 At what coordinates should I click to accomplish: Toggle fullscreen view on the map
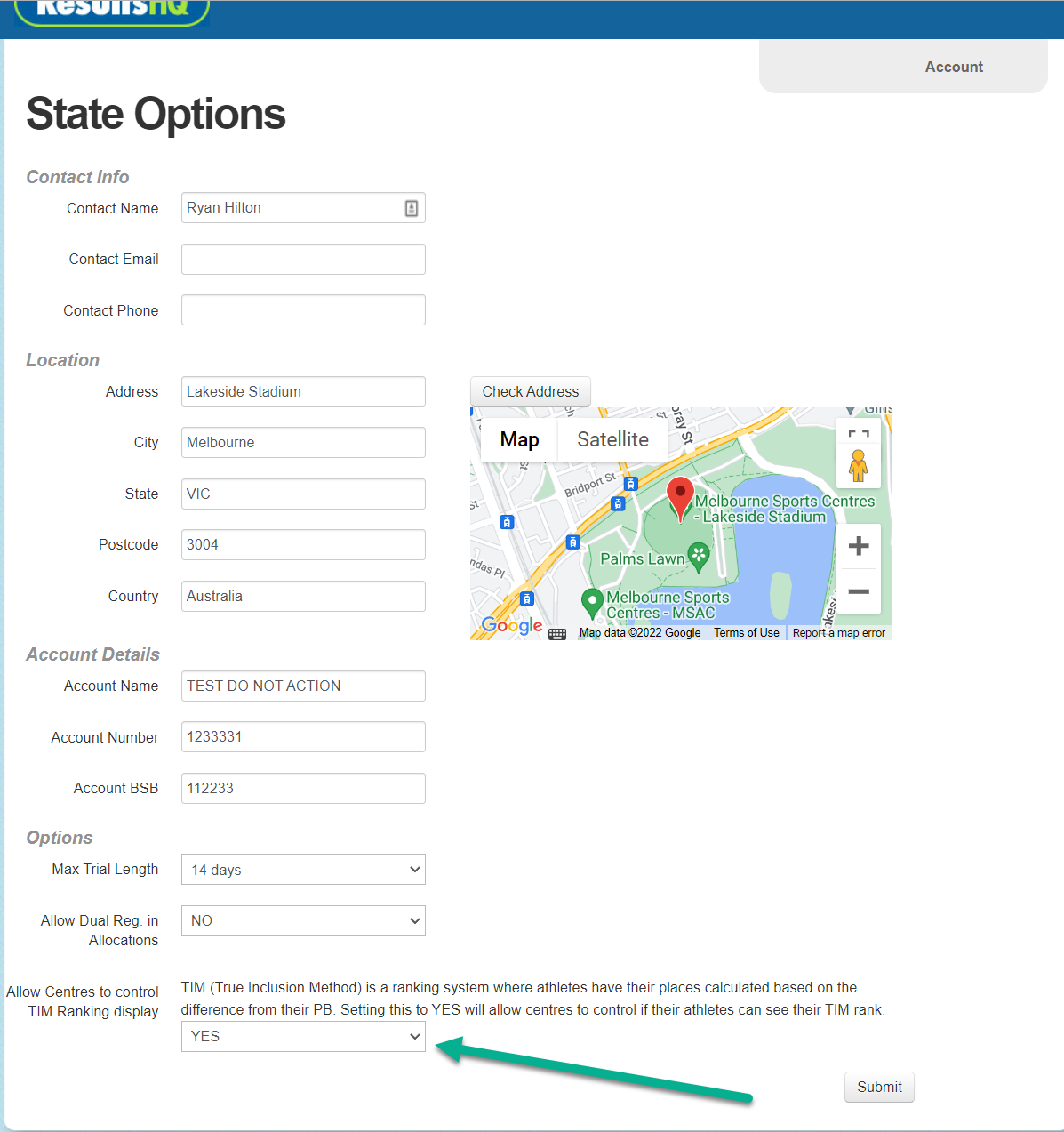(859, 435)
